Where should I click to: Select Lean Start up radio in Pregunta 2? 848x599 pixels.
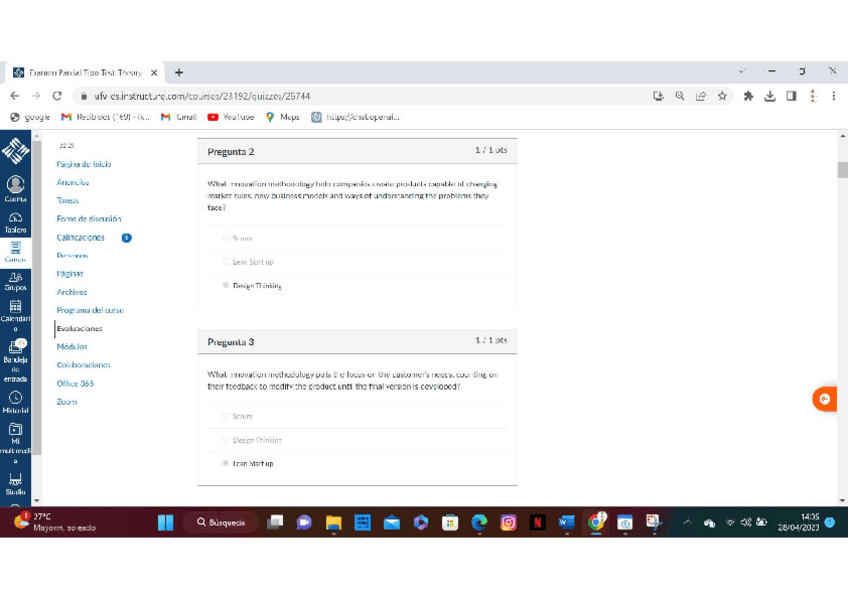[226, 262]
